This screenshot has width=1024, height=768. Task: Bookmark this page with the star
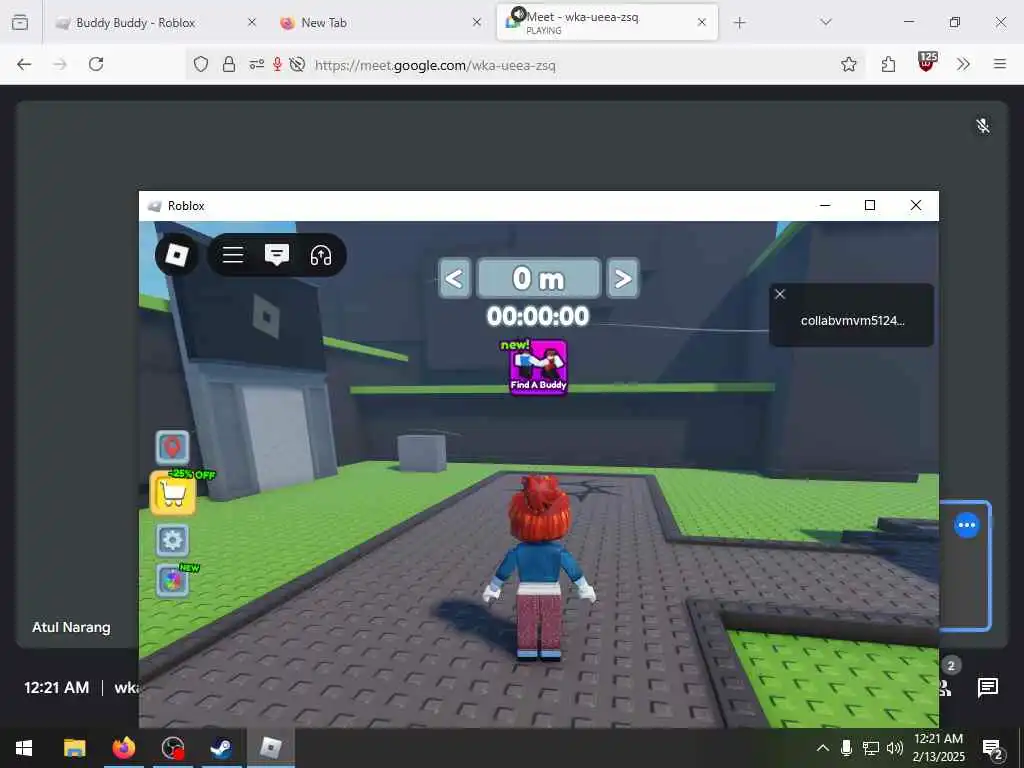tap(848, 64)
